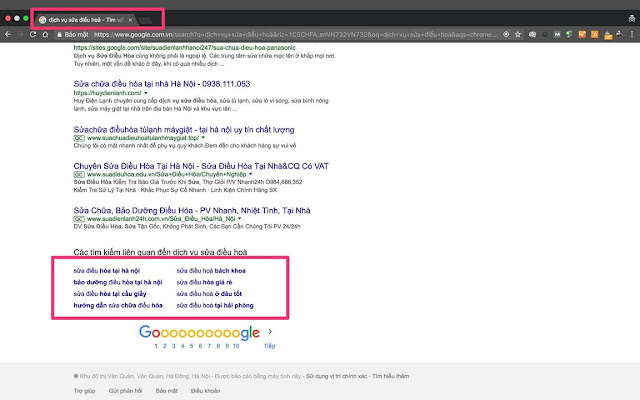The height and width of the screenshot is (400, 640).
Task: Click related search 'sửa điều hòa tại hà nội'
Action: (107, 271)
